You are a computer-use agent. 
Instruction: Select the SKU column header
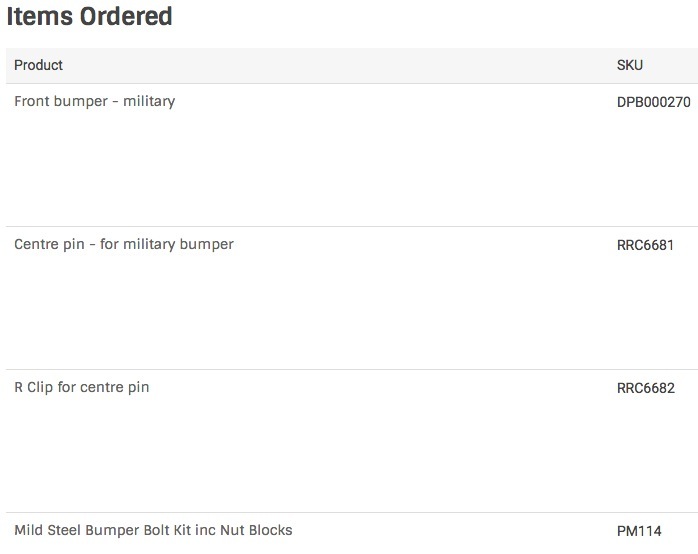pyautogui.click(x=629, y=65)
